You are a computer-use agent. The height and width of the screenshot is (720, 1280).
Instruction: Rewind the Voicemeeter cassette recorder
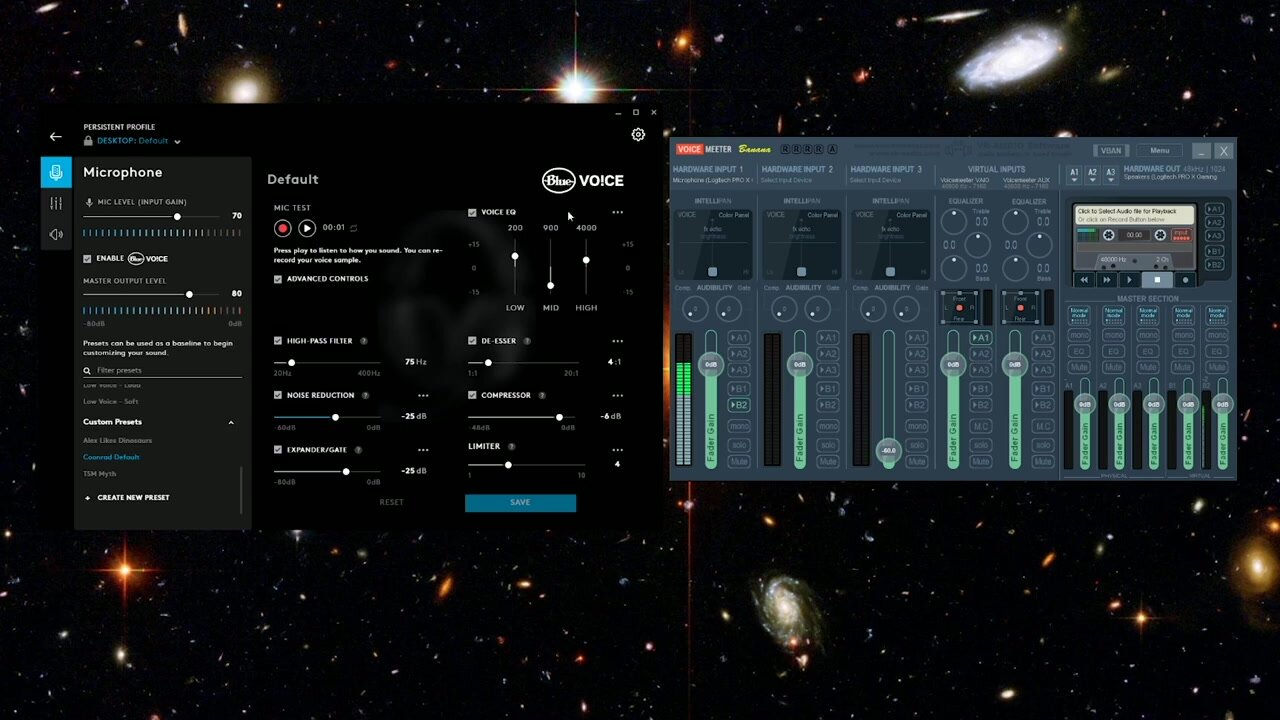(x=1084, y=280)
